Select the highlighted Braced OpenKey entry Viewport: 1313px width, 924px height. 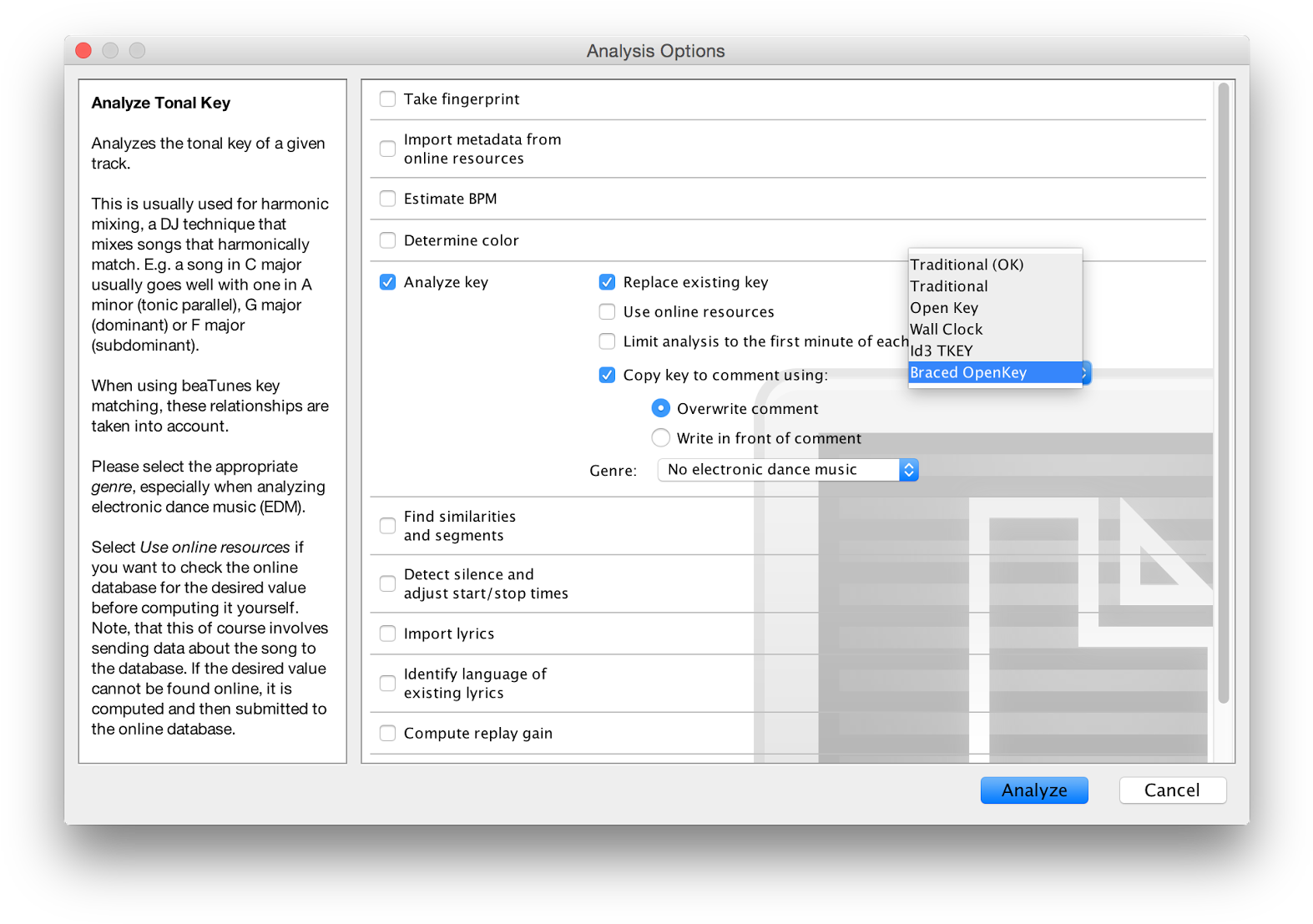[968, 373]
